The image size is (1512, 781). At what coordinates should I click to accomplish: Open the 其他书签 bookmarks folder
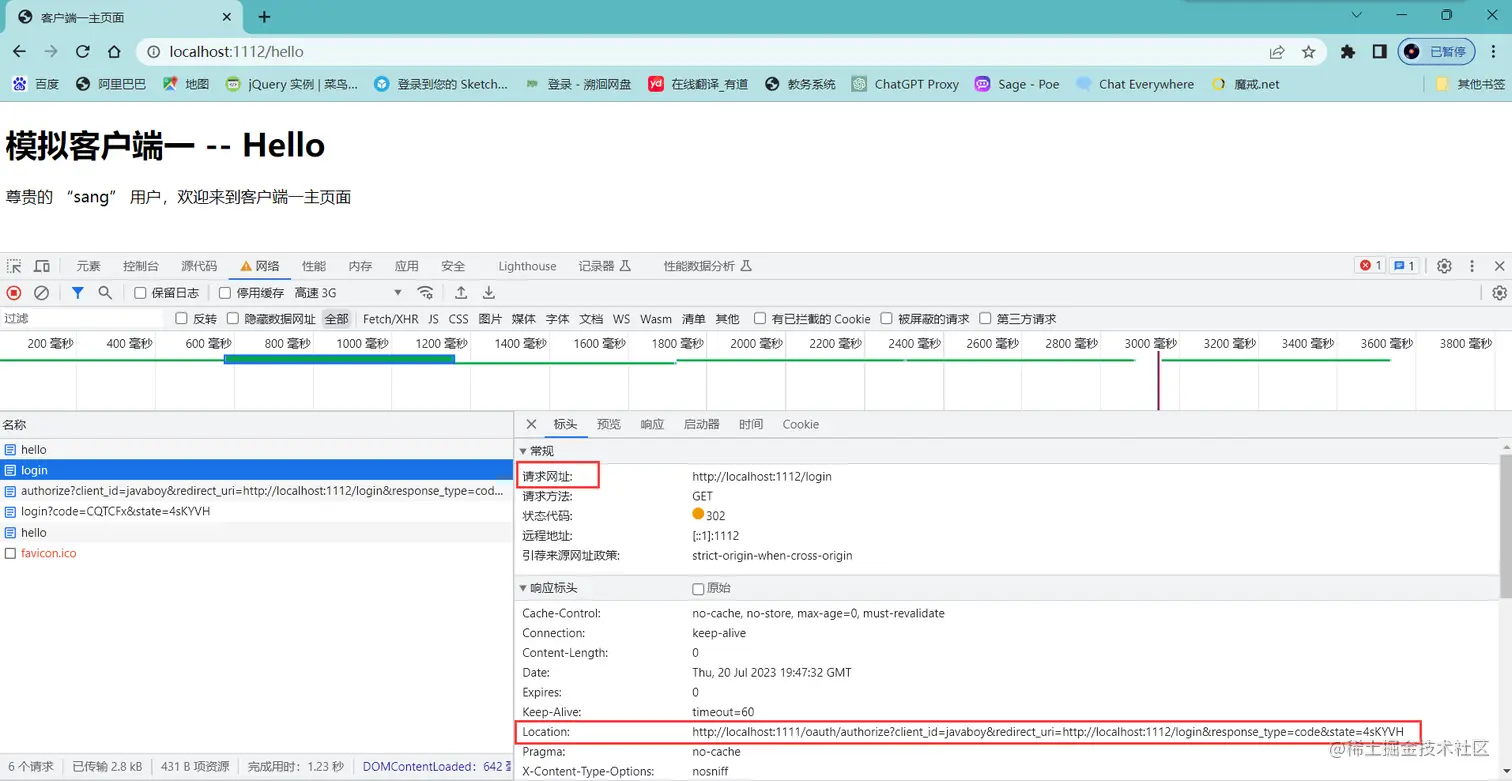[1471, 85]
